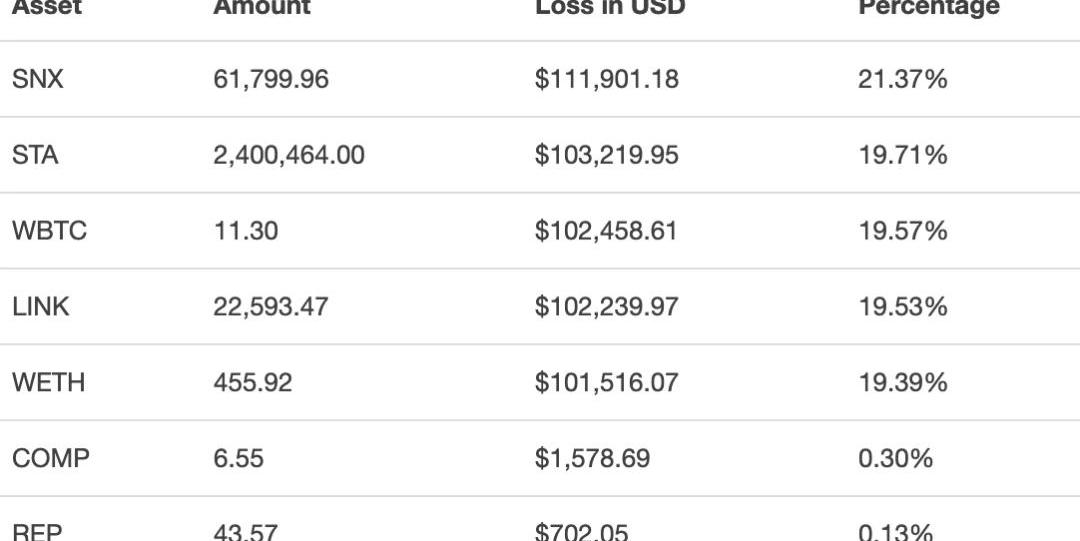Viewport: 1080px width, 541px height.
Task: Click the WETH amount 455.92
Action: [253, 383]
